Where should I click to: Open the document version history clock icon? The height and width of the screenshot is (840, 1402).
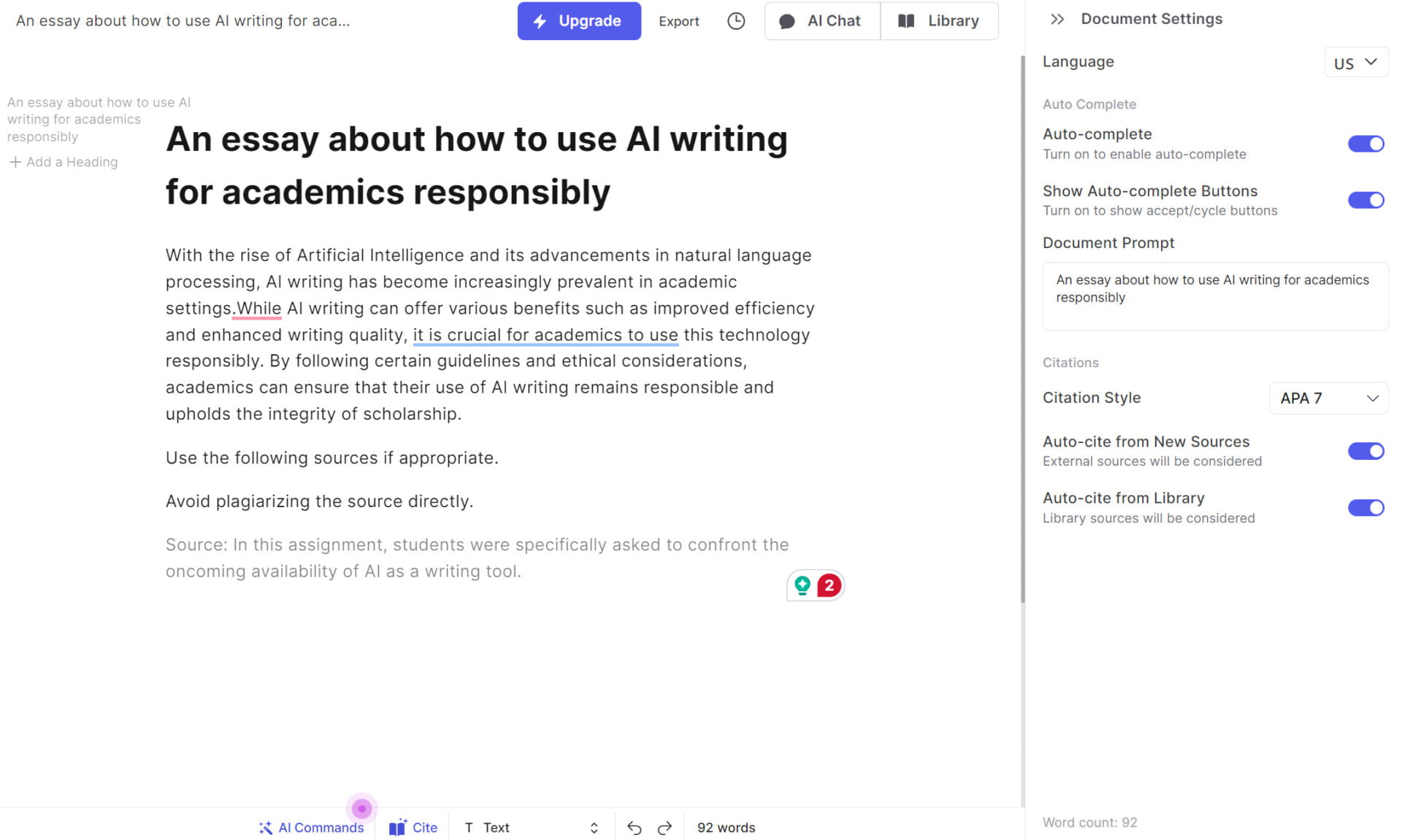point(735,21)
